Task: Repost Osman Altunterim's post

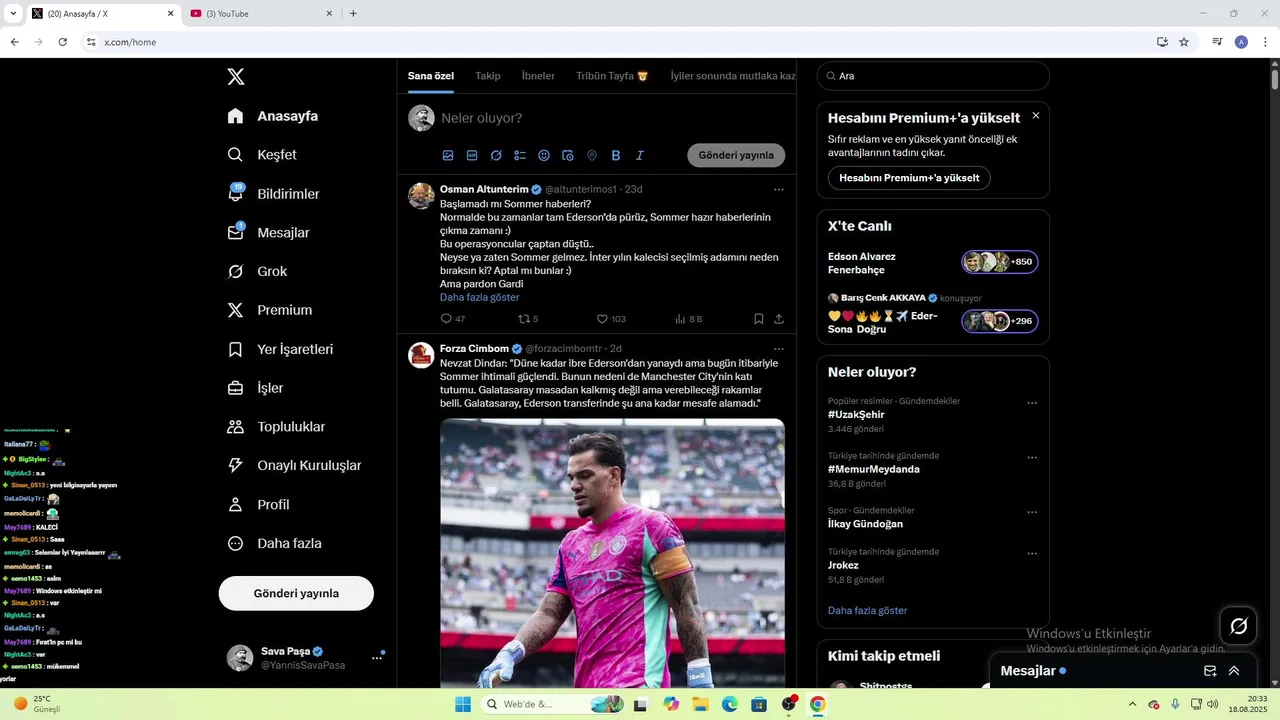Action: tap(528, 319)
